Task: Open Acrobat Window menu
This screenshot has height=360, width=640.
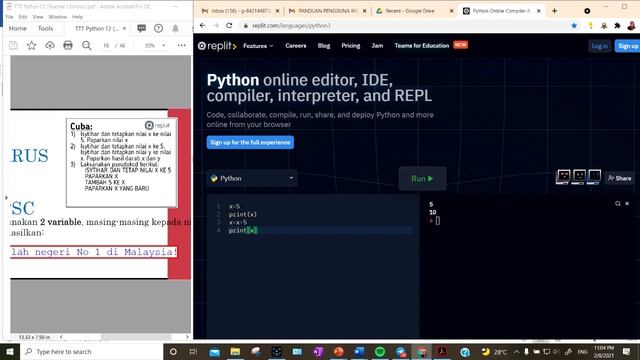Action: [x=58, y=17]
